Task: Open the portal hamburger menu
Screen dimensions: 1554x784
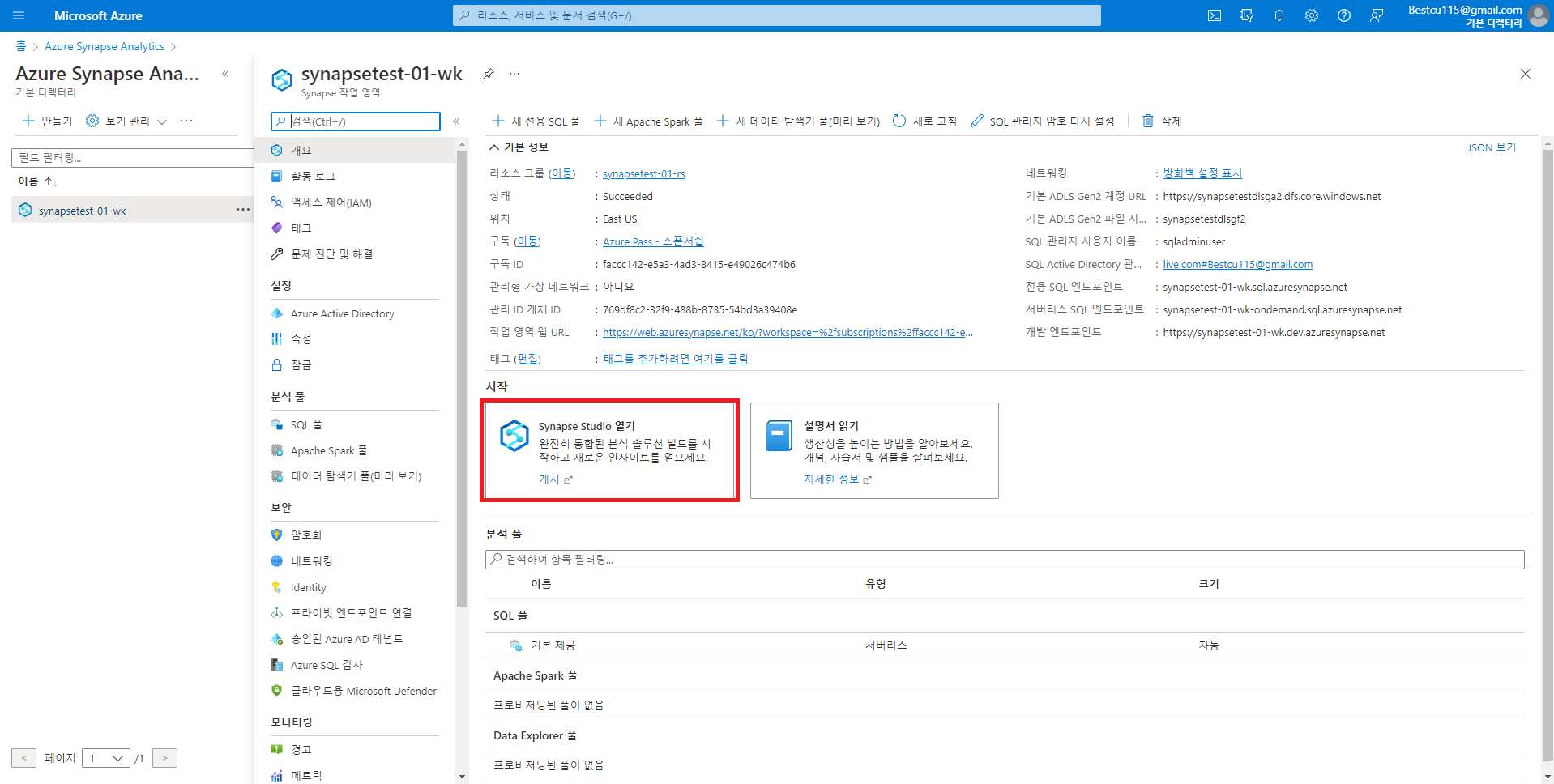Action: [x=19, y=15]
